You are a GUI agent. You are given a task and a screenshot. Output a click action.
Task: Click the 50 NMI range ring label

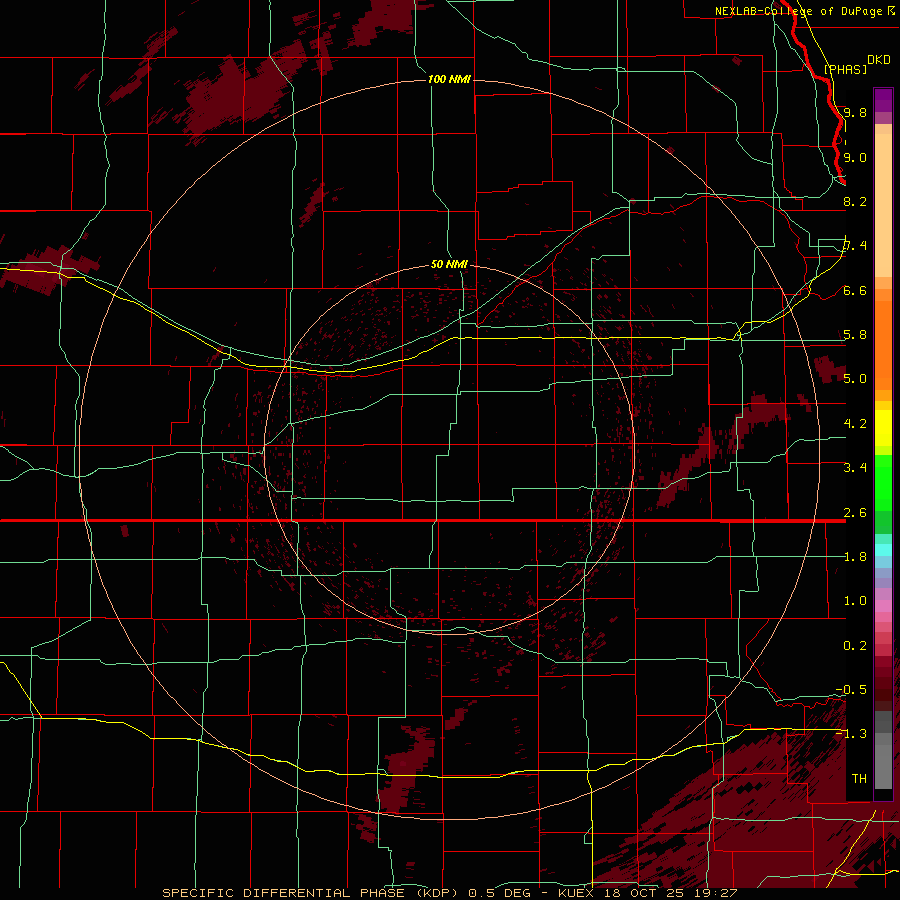click(x=449, y=264)
